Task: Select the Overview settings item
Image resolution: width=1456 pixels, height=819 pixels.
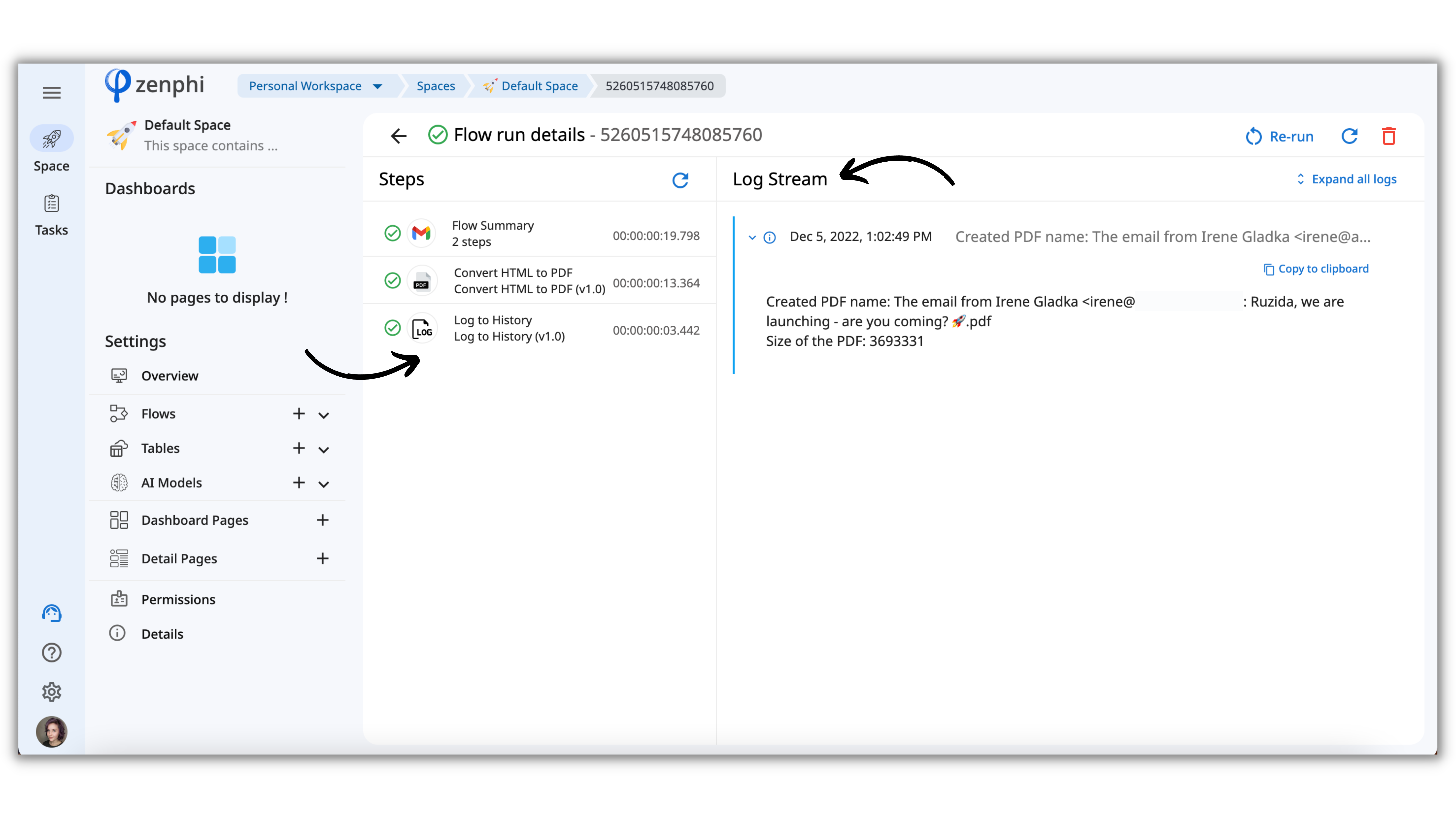Action: (170, 376)
